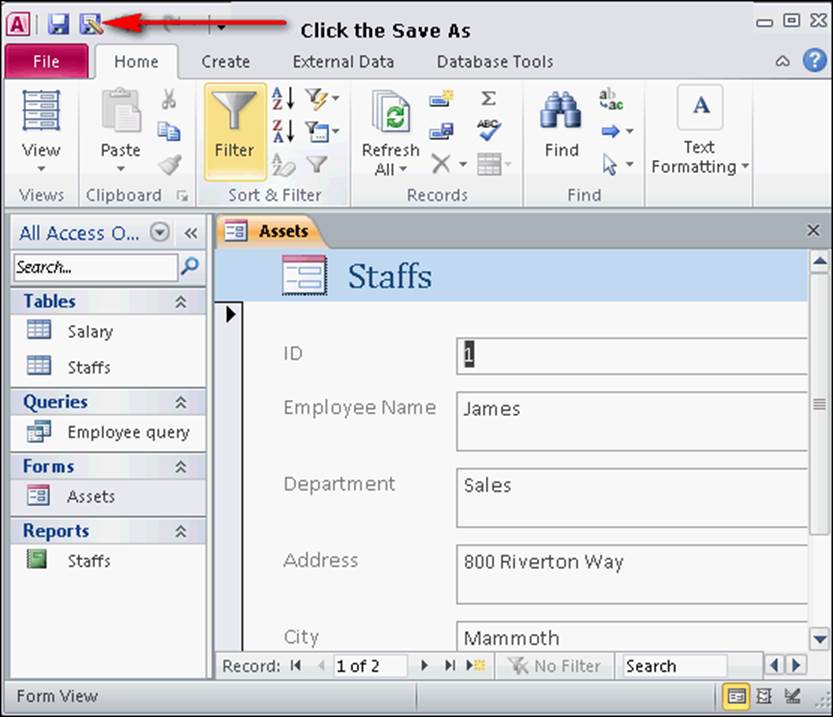Click the Find binoculars icon
The image size is (833, 717).
(561, 110)
